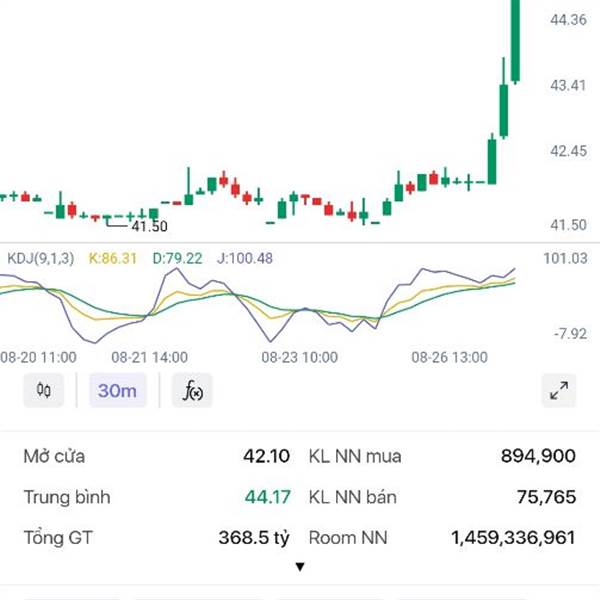Select the 41.50 low price marker on chart
Screen dimensions: 600x600
[149, 227]
